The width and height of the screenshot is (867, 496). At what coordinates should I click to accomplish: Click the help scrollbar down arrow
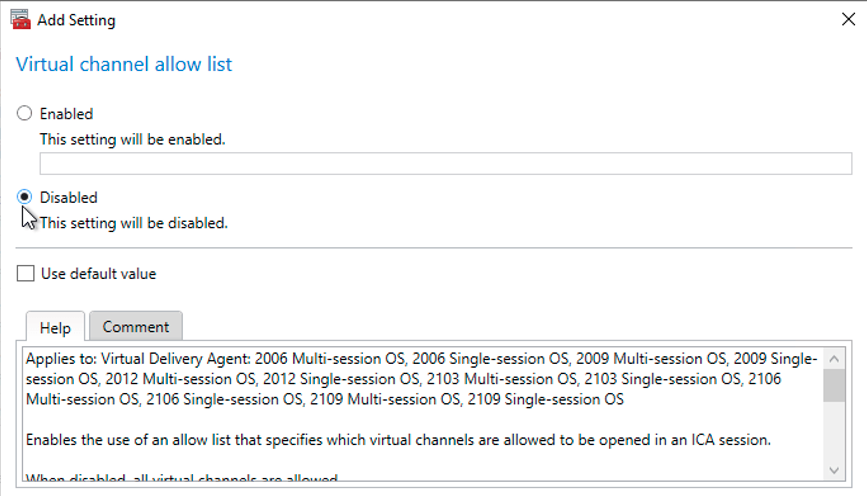tap(834, 469)
